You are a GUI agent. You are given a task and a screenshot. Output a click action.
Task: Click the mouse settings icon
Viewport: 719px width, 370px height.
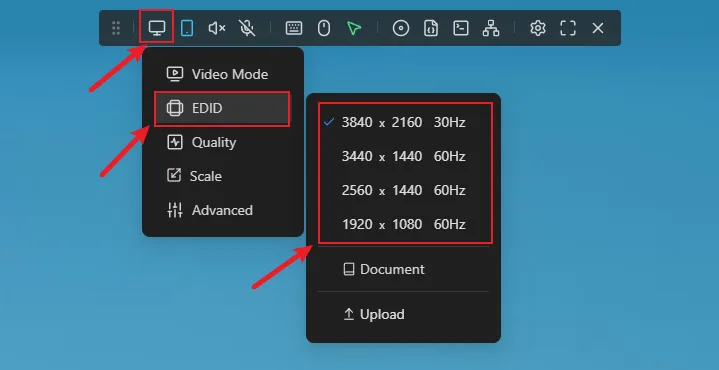click(324, 28)
